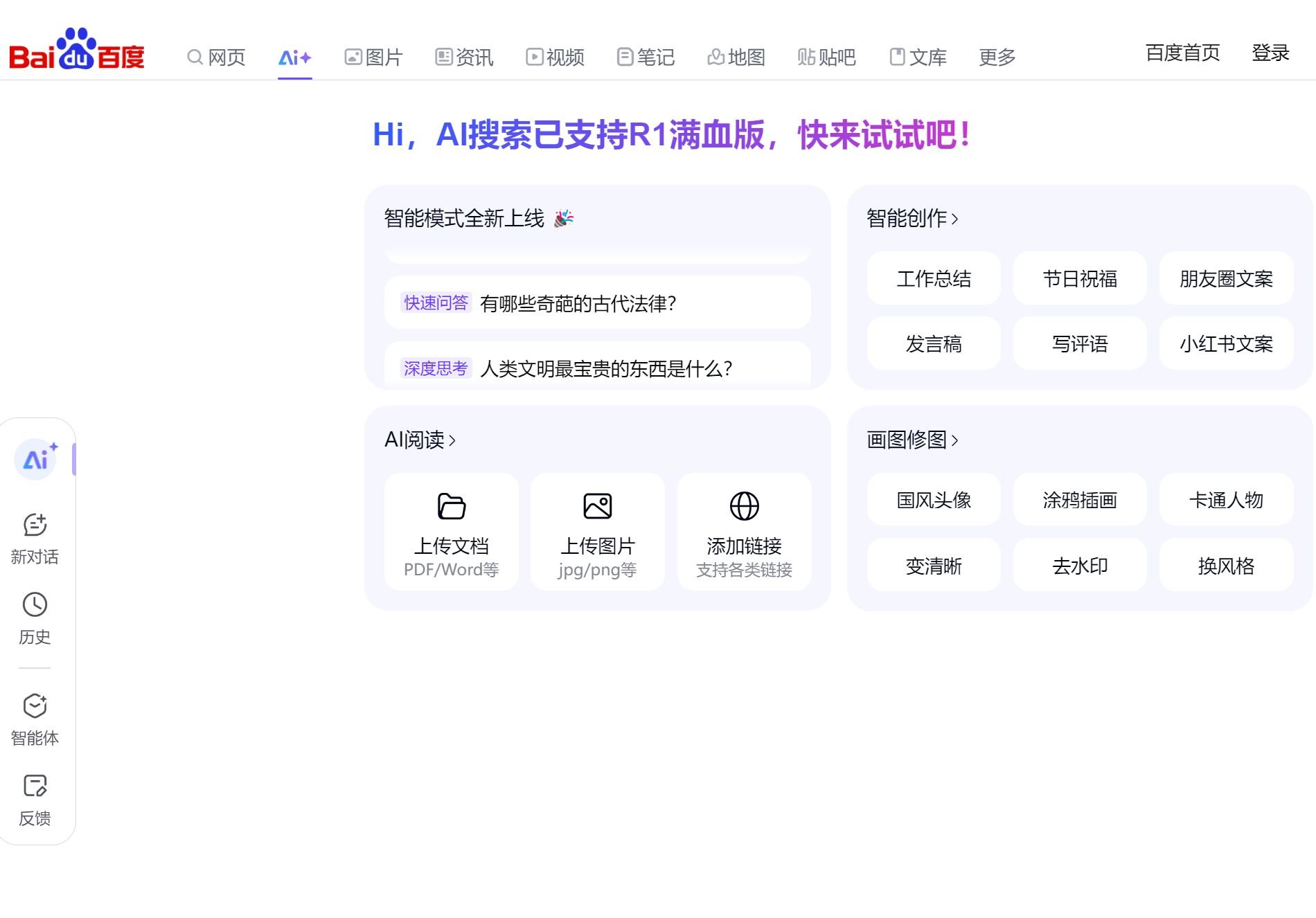The width and height of the screenshot is (1316, 918).
Task: Click the 去水印 remove watermark button
Action: pyautogui.click(x=1079, y=565)
